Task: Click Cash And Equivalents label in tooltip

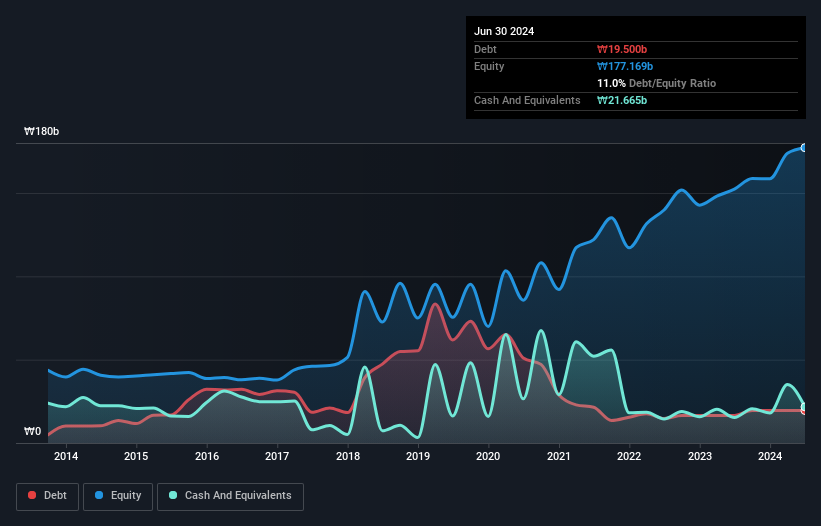Action: (527, 100)
